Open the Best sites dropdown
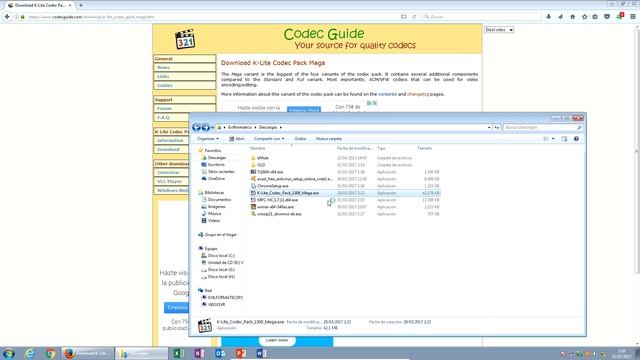Screen dimensions: 640x360 [x=499, y=30]
